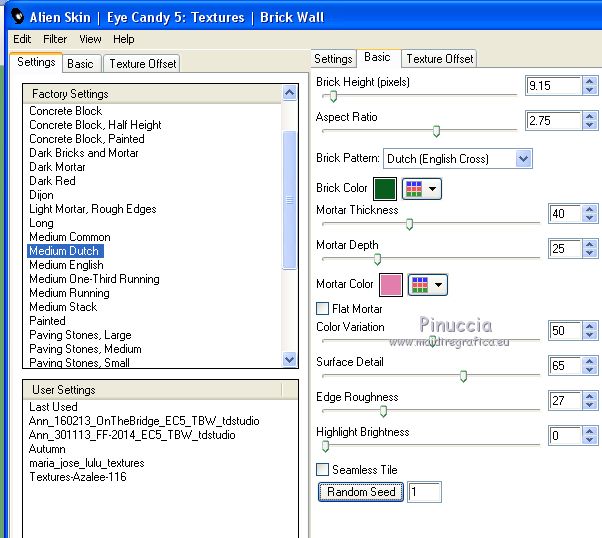This screenshot has height=538, width=602.
Task: Decrease Mortar Thickness with down arrow
Action: coord(590,218)
